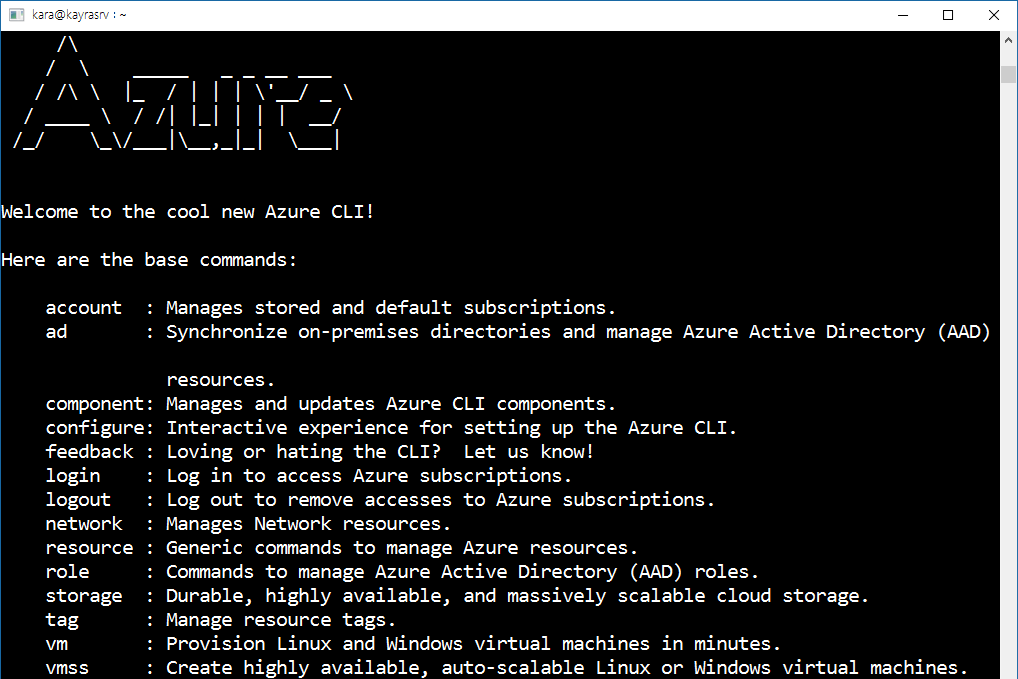1018x679 pixels.
Task: Click 'Log in to access Azure subscriptions.' text
Action: (369, 476)
